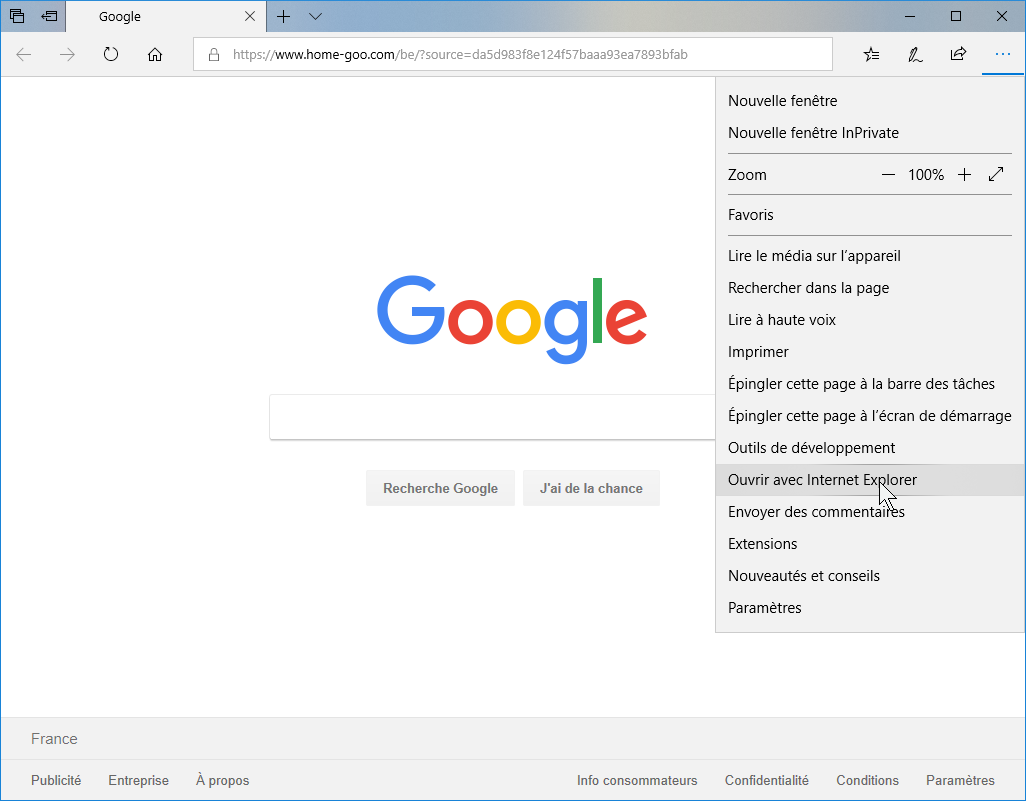Open Paramètres in the Edge menu

coord(870,609)
